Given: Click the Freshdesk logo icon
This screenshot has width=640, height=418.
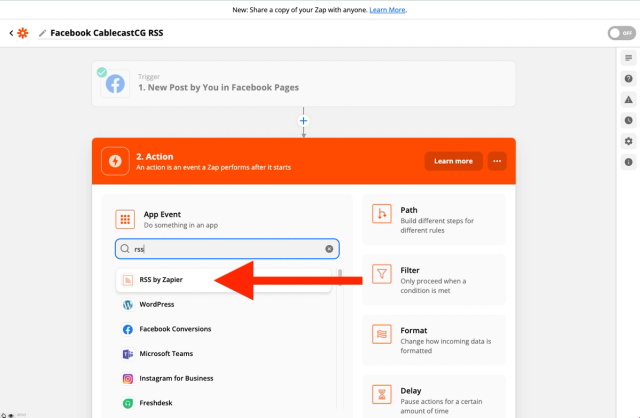Looking at the screenshot, I should pos(128,403).
